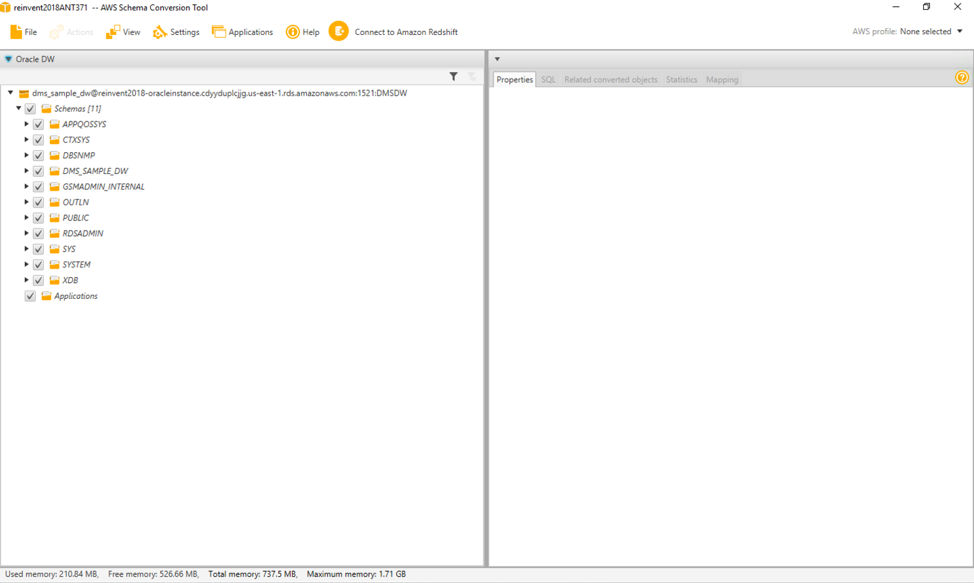Collapse the Schemas [11] node
Screen dimensions: 974x583
[19, 108]
